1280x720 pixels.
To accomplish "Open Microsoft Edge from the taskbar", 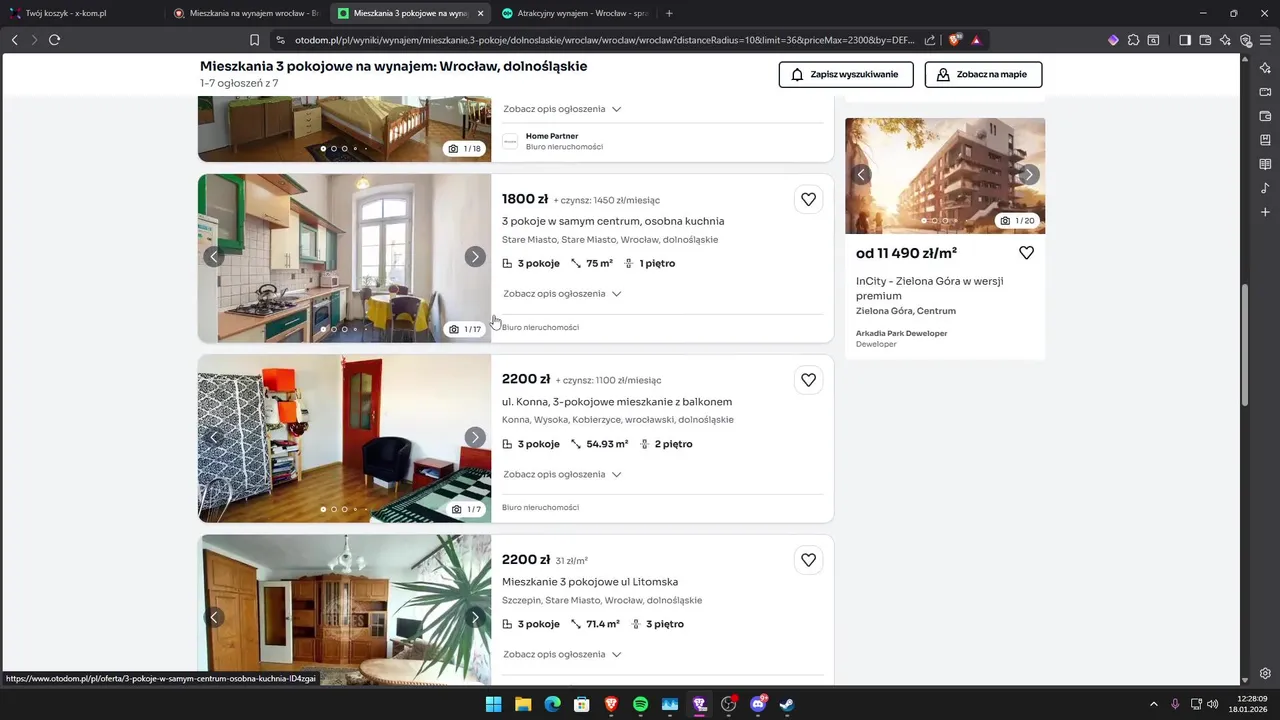I will pos(552,704).
